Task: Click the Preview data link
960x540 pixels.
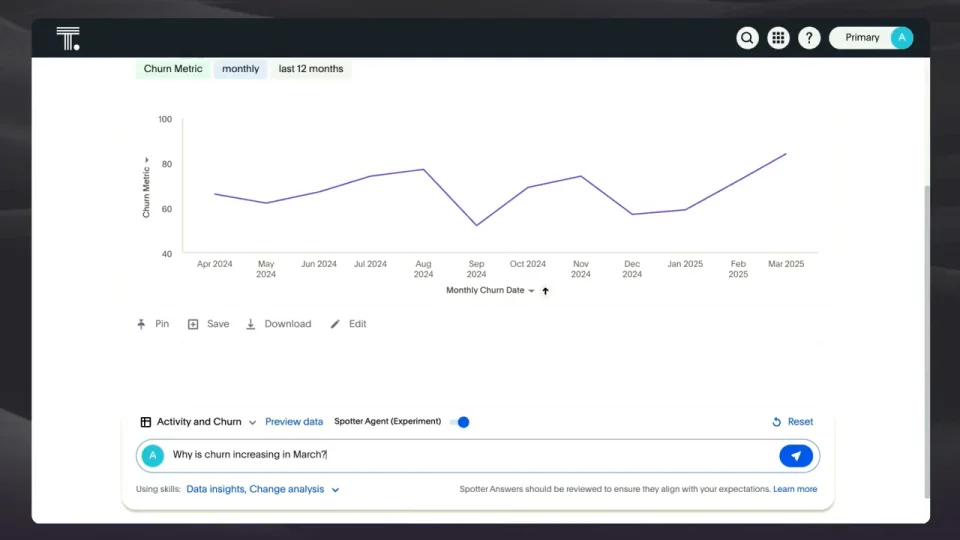Action: point(294,422)
